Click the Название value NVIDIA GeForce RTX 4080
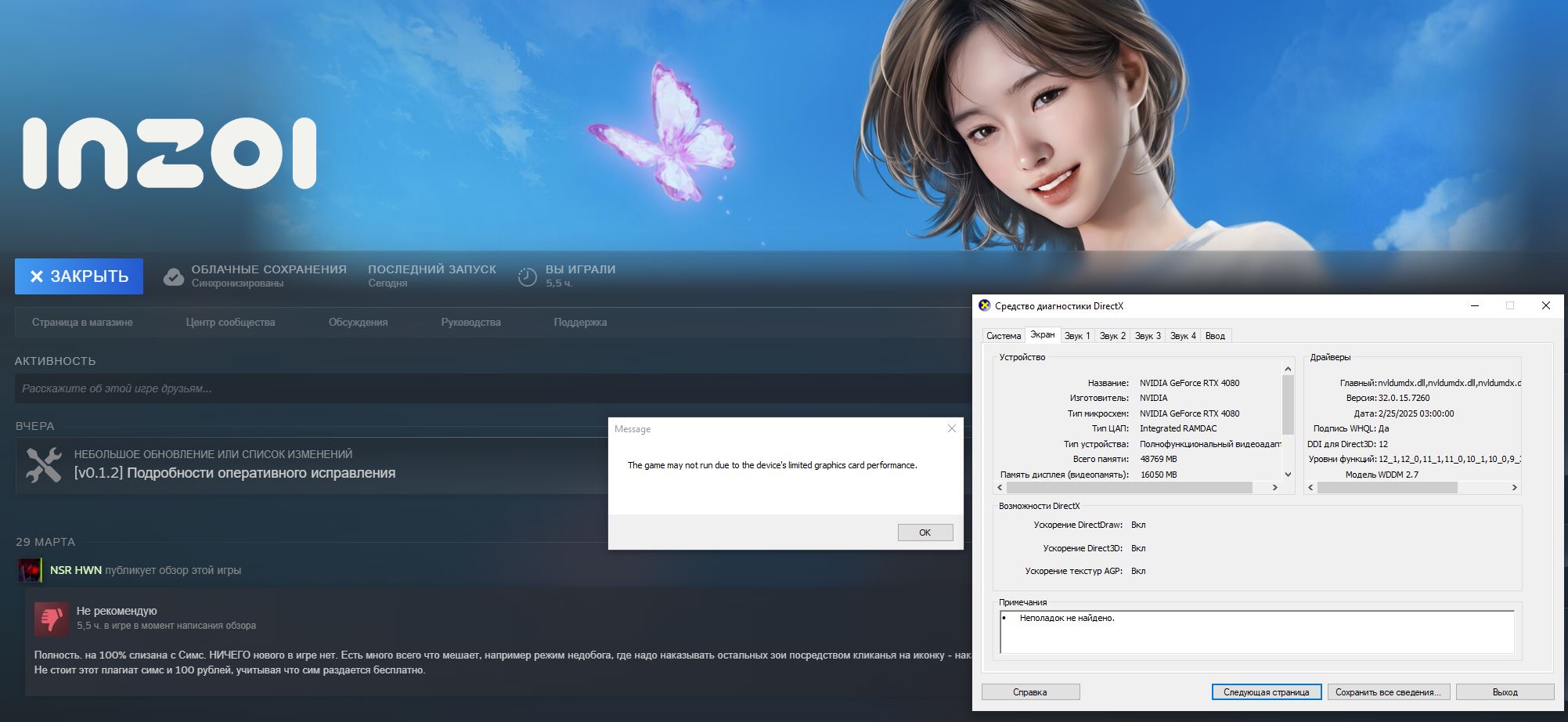Screen dimensions: 1568x722 click(1190, 383)
